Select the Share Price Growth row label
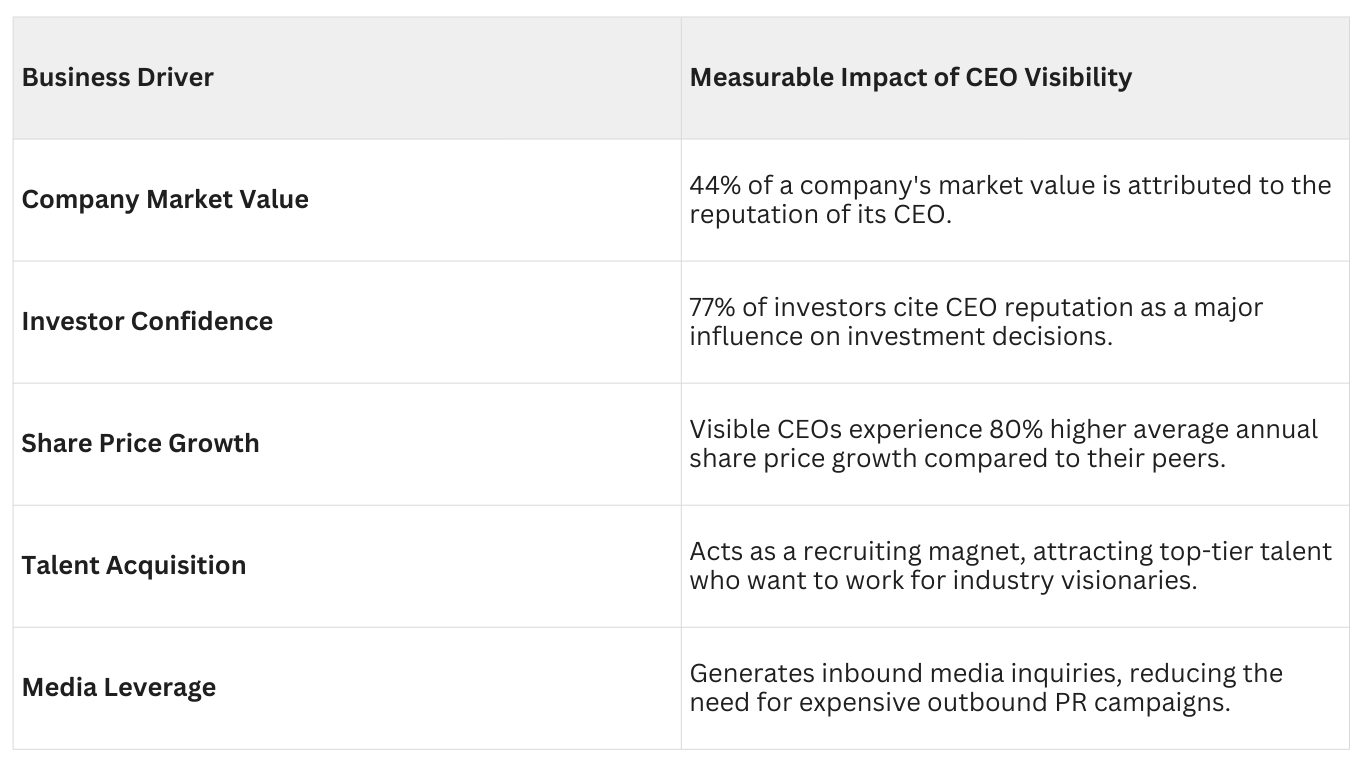The width and height of the screenshot is (1366, 768). point(140,443)
